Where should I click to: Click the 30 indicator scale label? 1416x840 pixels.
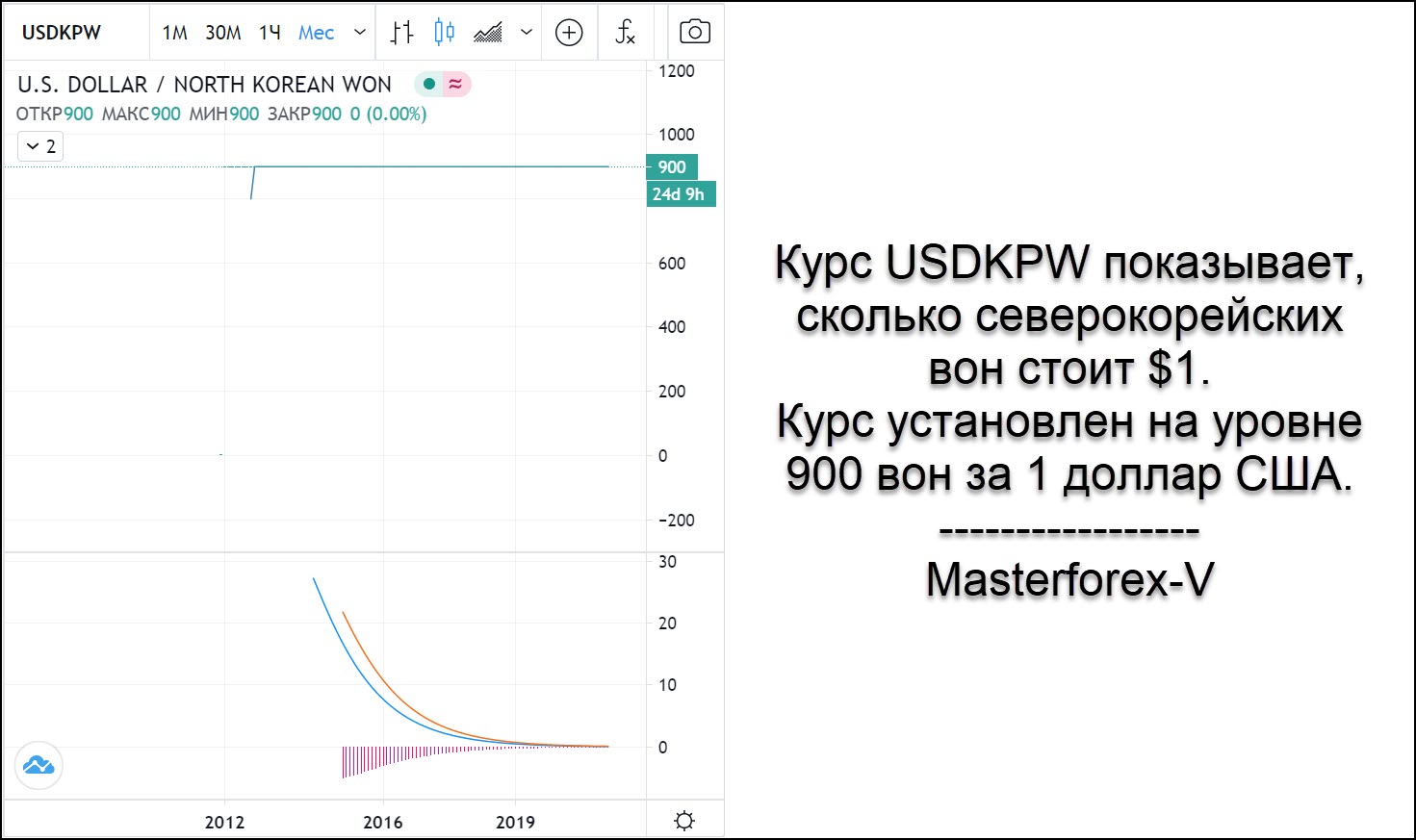667,562
